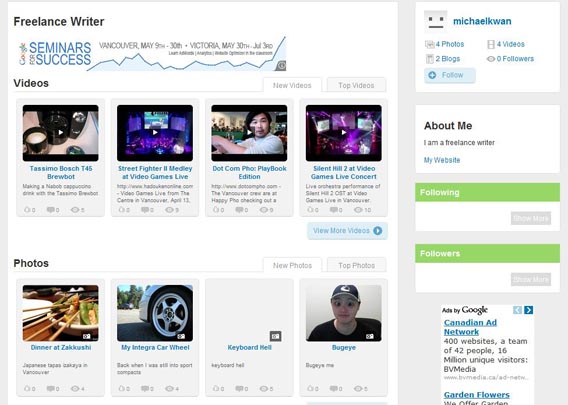Open the 4 Photos link
This screenshot has width=568, height=405.
[450, 44]
